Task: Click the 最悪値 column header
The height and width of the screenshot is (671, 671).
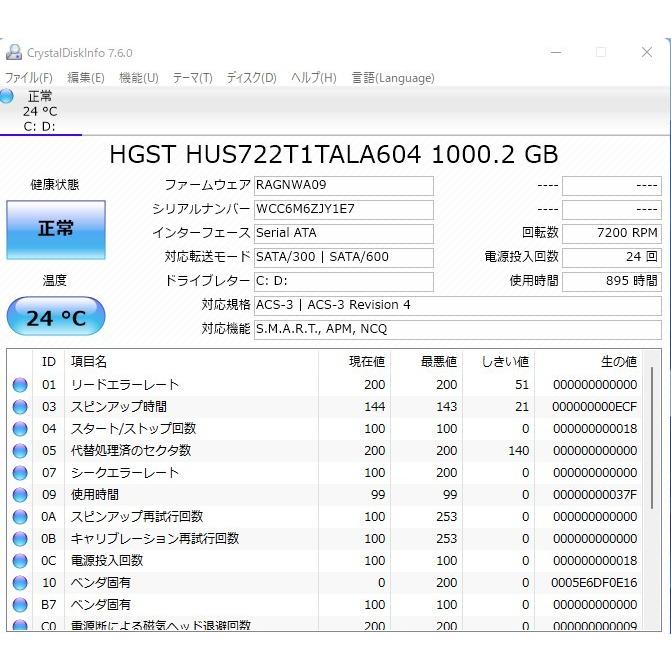Action: click(427, 362)
